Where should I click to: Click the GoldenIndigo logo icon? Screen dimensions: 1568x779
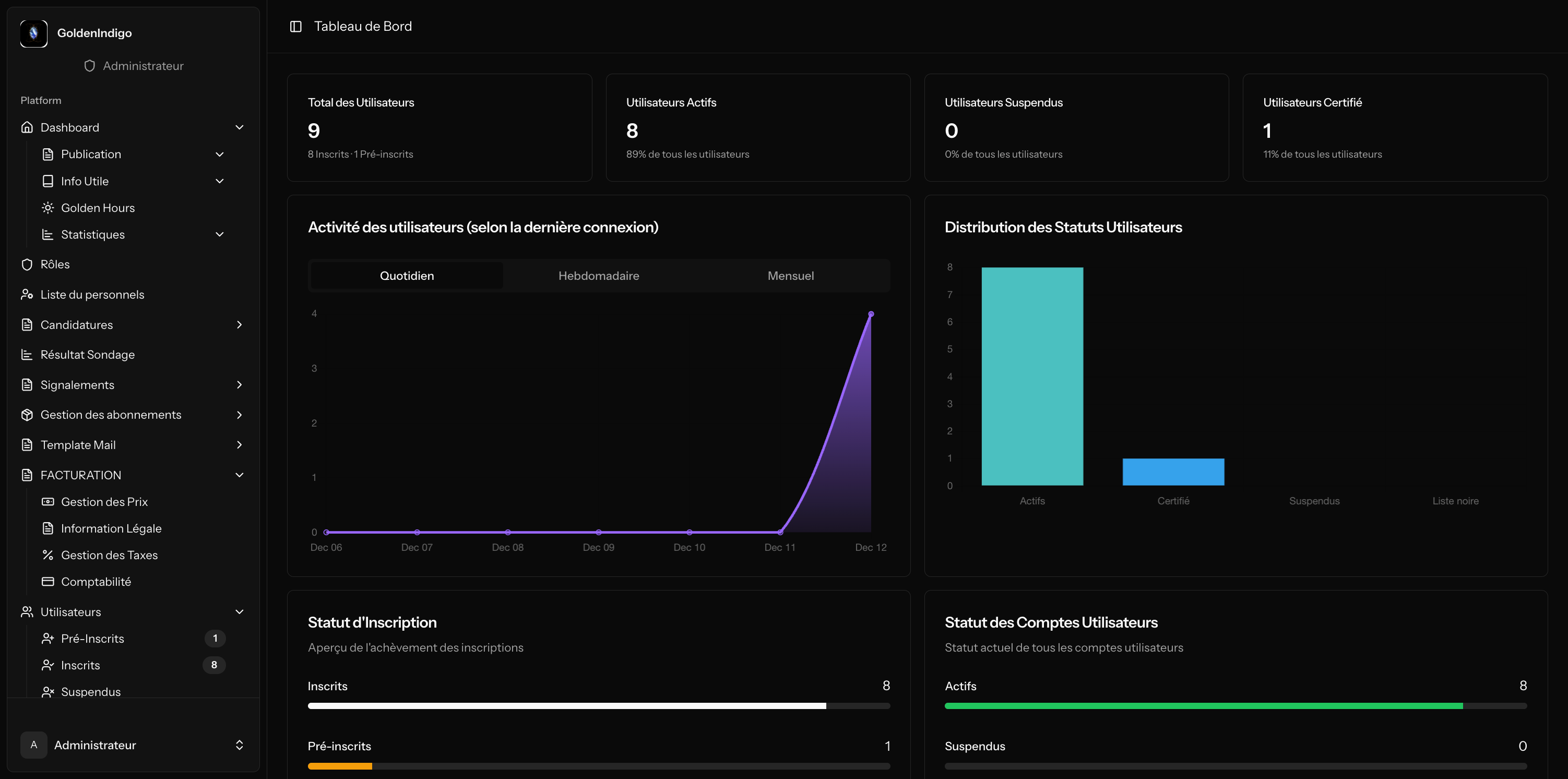33,33
